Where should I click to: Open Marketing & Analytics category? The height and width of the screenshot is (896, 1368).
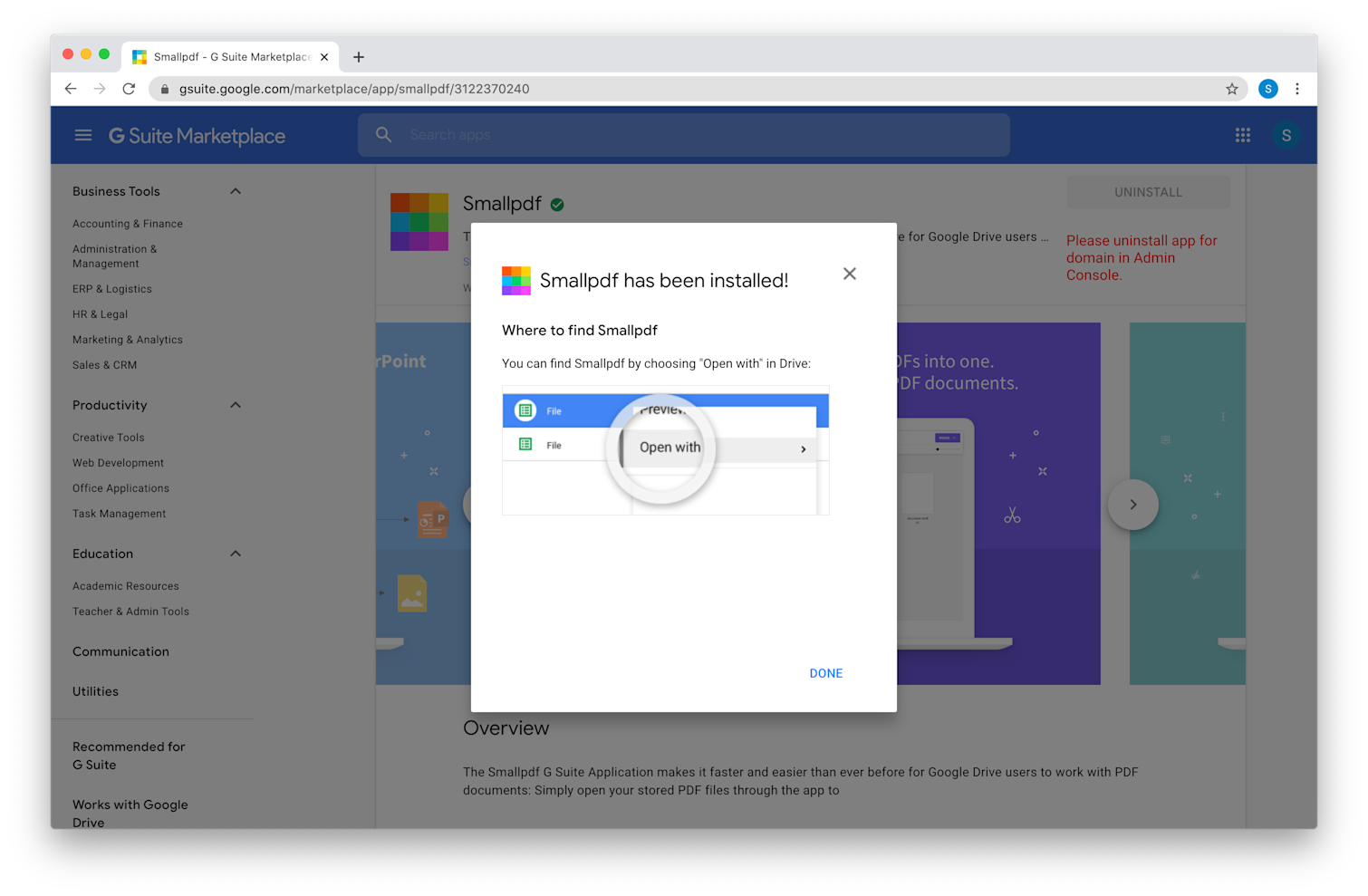128,340
